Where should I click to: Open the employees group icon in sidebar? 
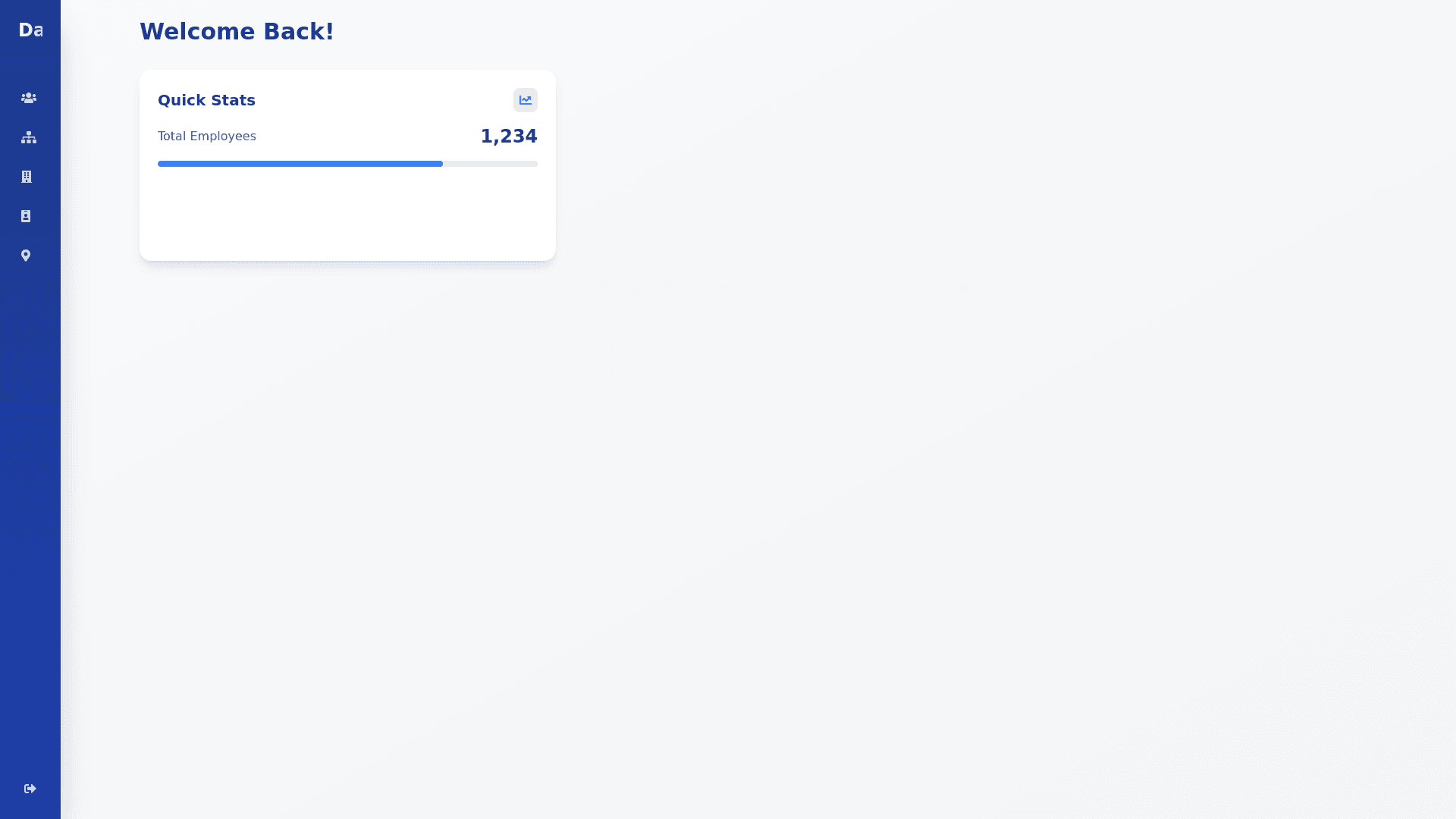29,98
